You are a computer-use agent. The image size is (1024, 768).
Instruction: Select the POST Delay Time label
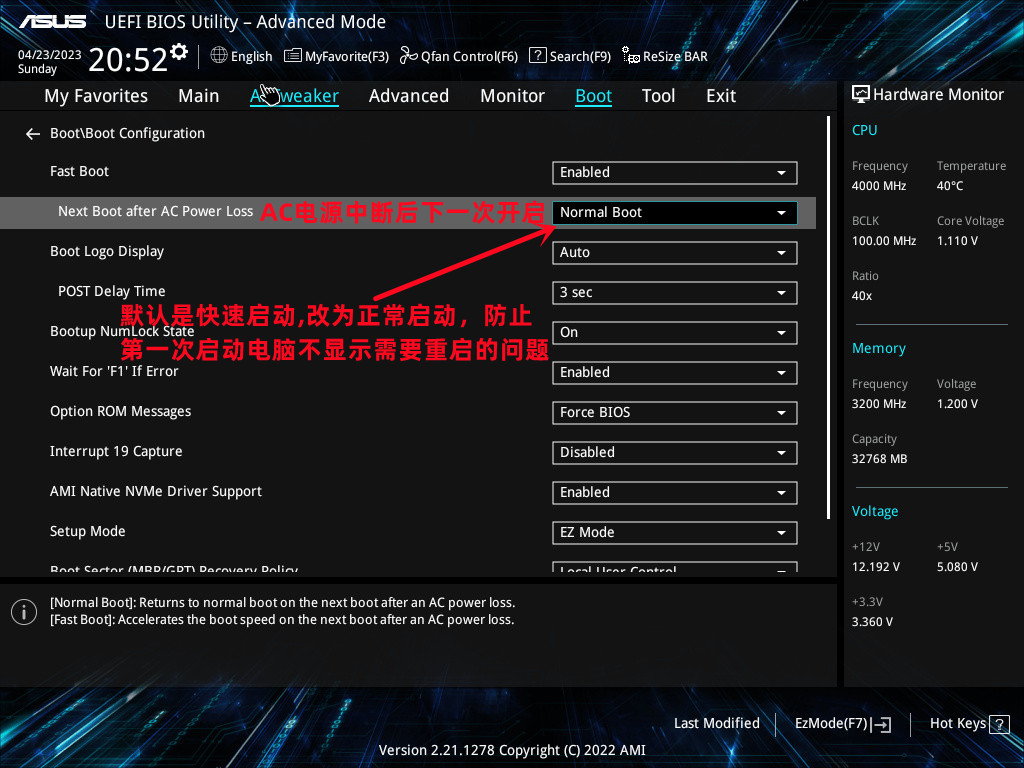(112, 292)
